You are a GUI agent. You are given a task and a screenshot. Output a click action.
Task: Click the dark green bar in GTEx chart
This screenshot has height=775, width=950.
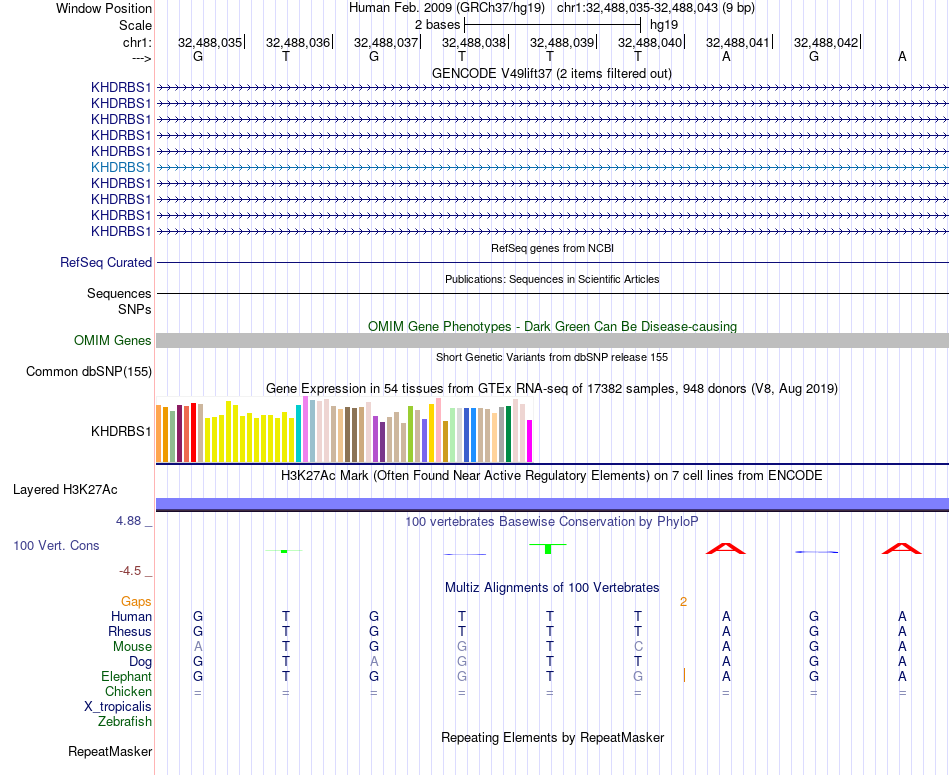click(x=508, y=434)
